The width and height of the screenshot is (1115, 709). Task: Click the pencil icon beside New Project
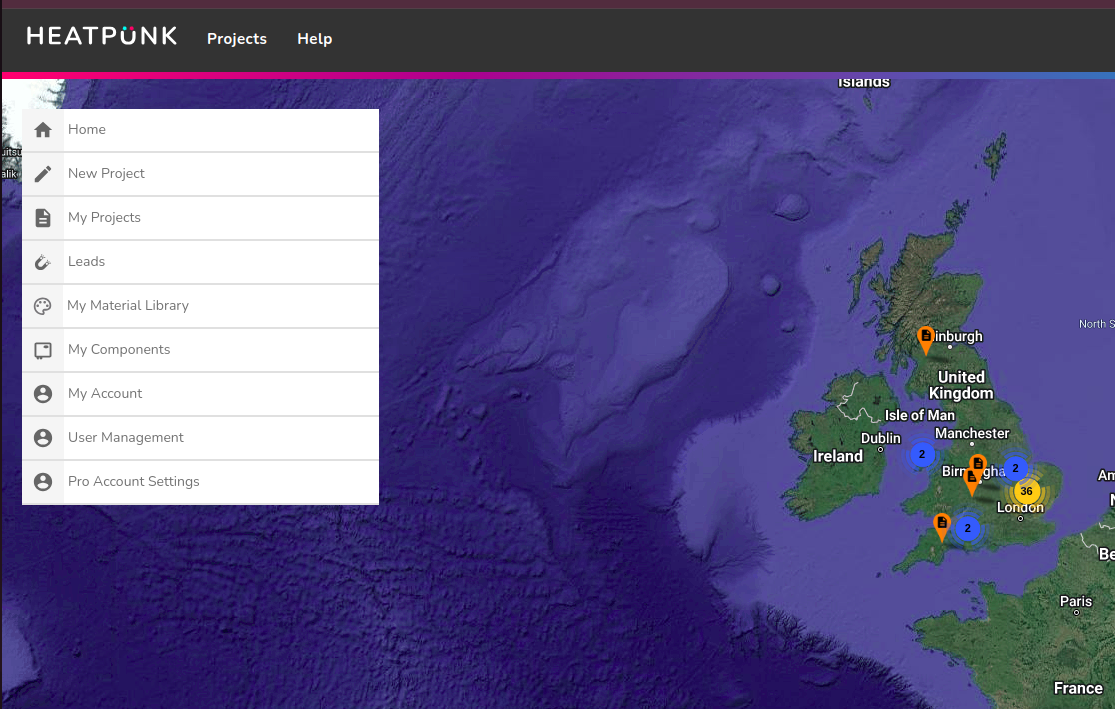[43, 174]
